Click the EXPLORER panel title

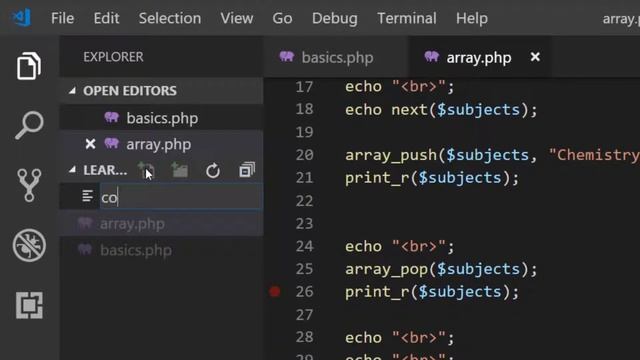tap(113, 57)
